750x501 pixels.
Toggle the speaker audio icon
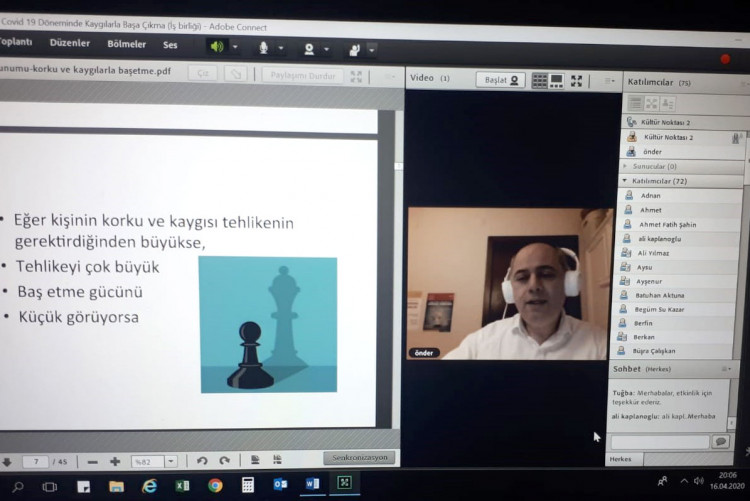[x=216, y=46]
